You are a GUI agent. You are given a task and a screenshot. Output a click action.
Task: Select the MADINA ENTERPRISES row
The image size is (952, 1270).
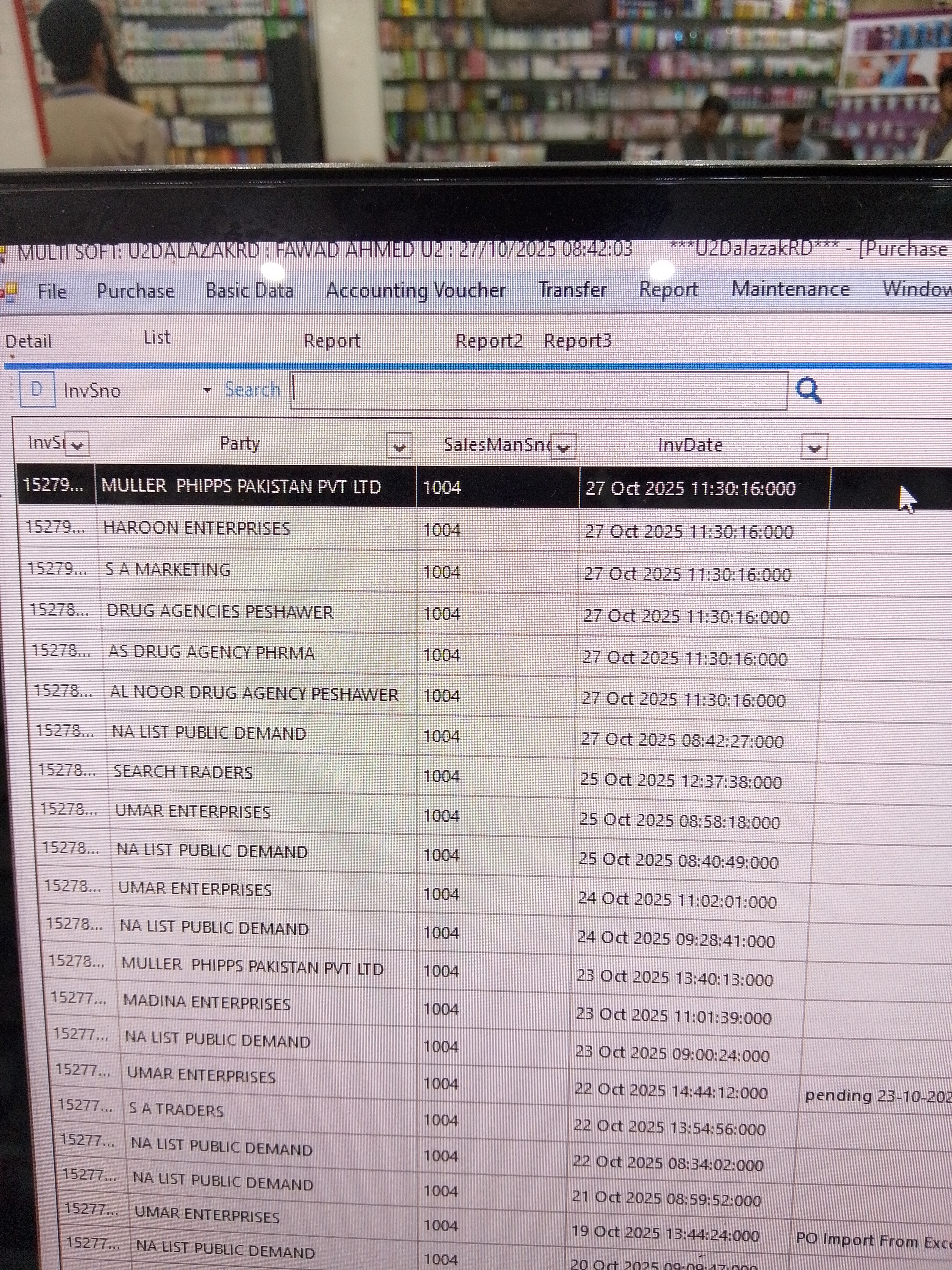click(207, 1003)
